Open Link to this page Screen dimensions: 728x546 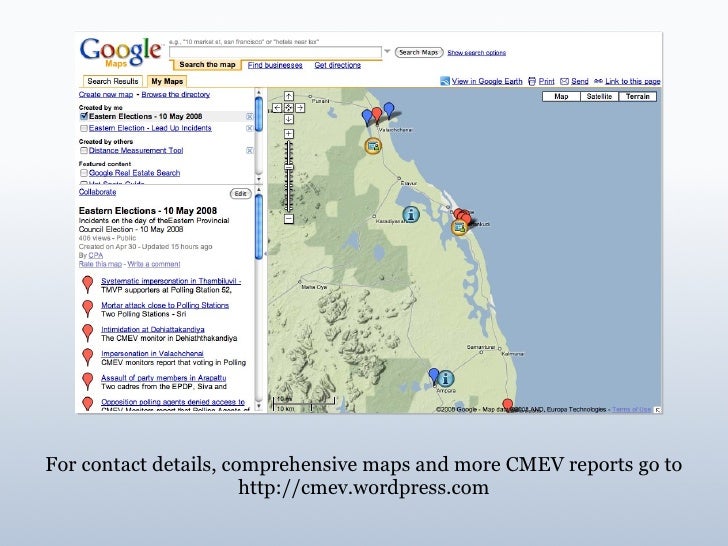click(x=632, y=81)
